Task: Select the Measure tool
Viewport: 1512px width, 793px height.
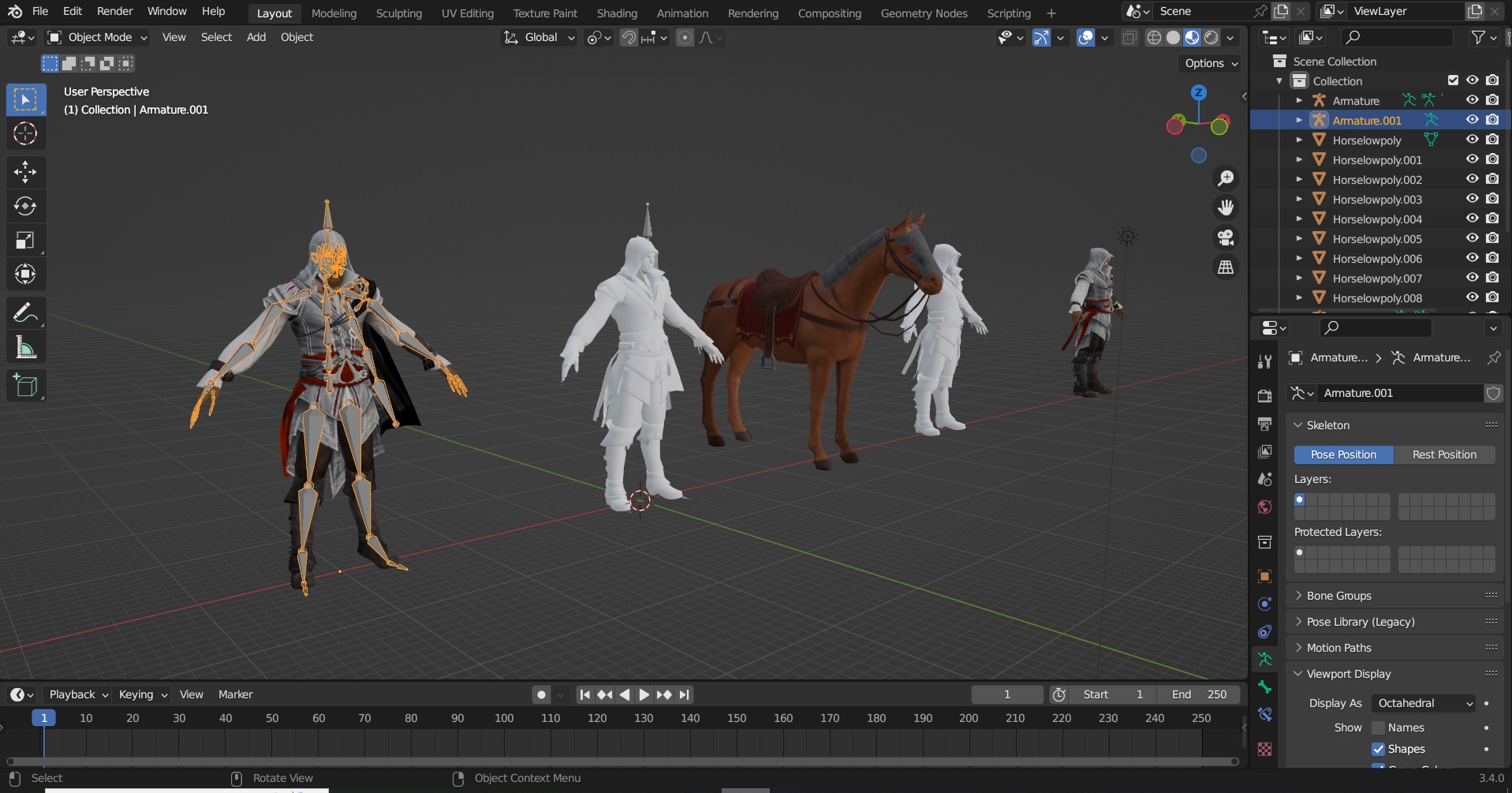Action: (x=25, y=347)
